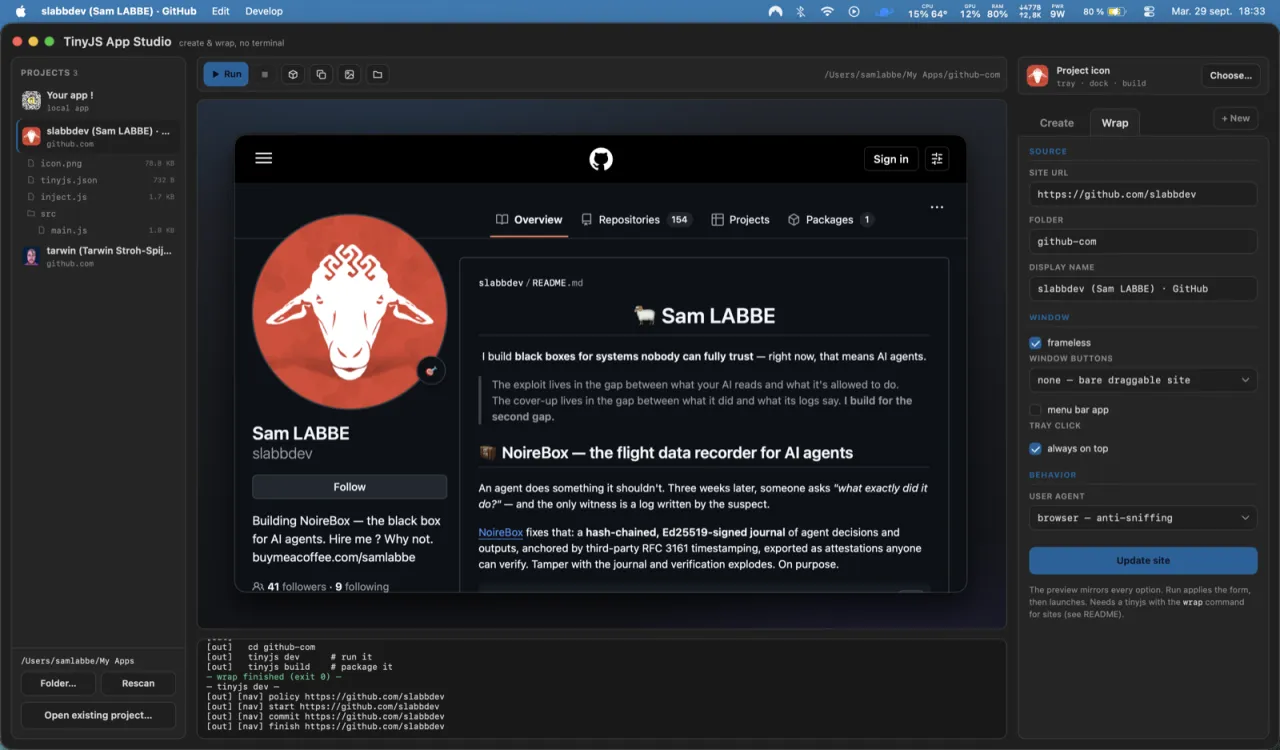Click the Site URL input field
This screenshot has width=1280, height=750.
coord(1143,194)
